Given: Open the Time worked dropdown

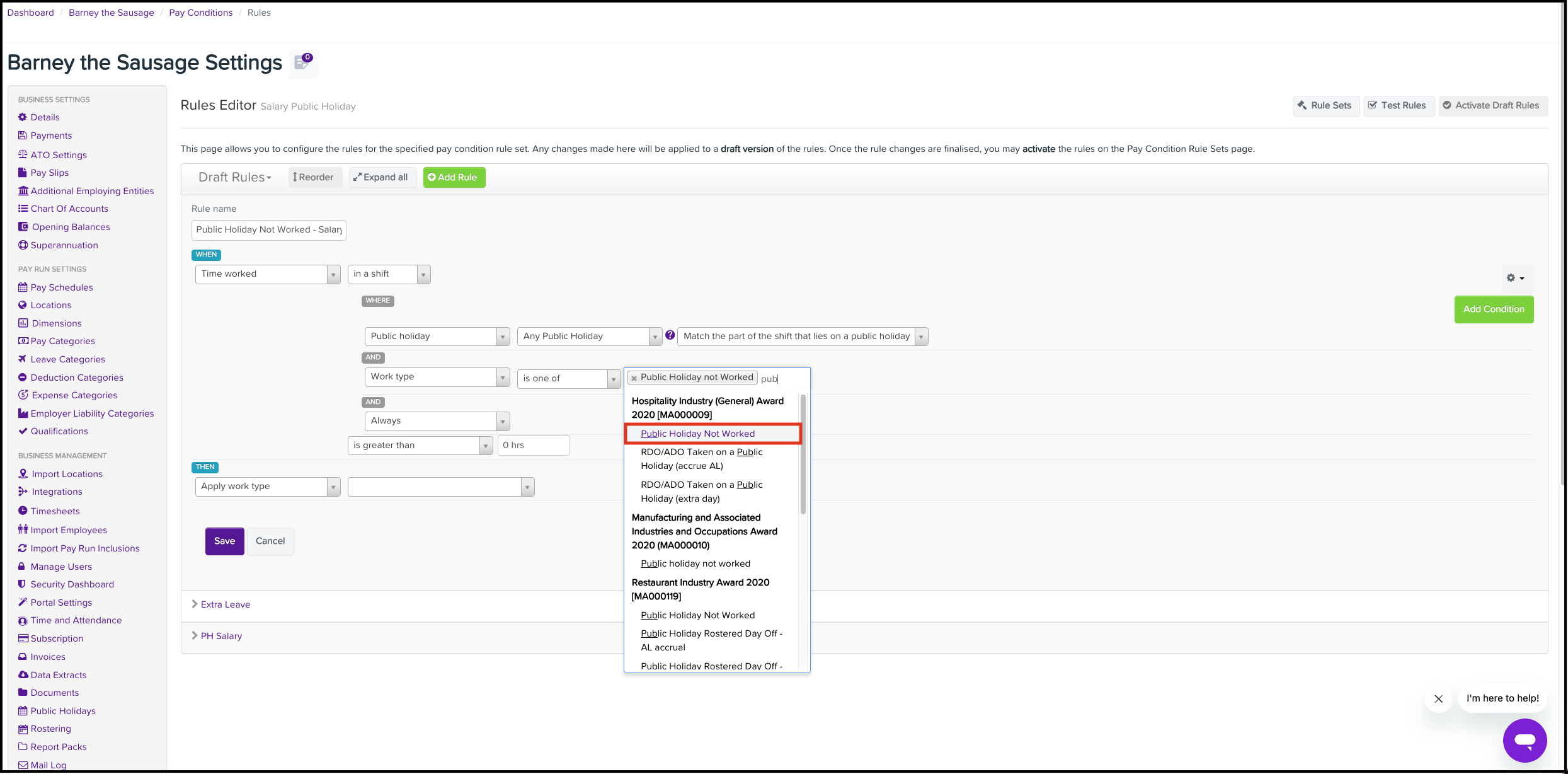Looking at the screenshot, I should click(268, 274).
